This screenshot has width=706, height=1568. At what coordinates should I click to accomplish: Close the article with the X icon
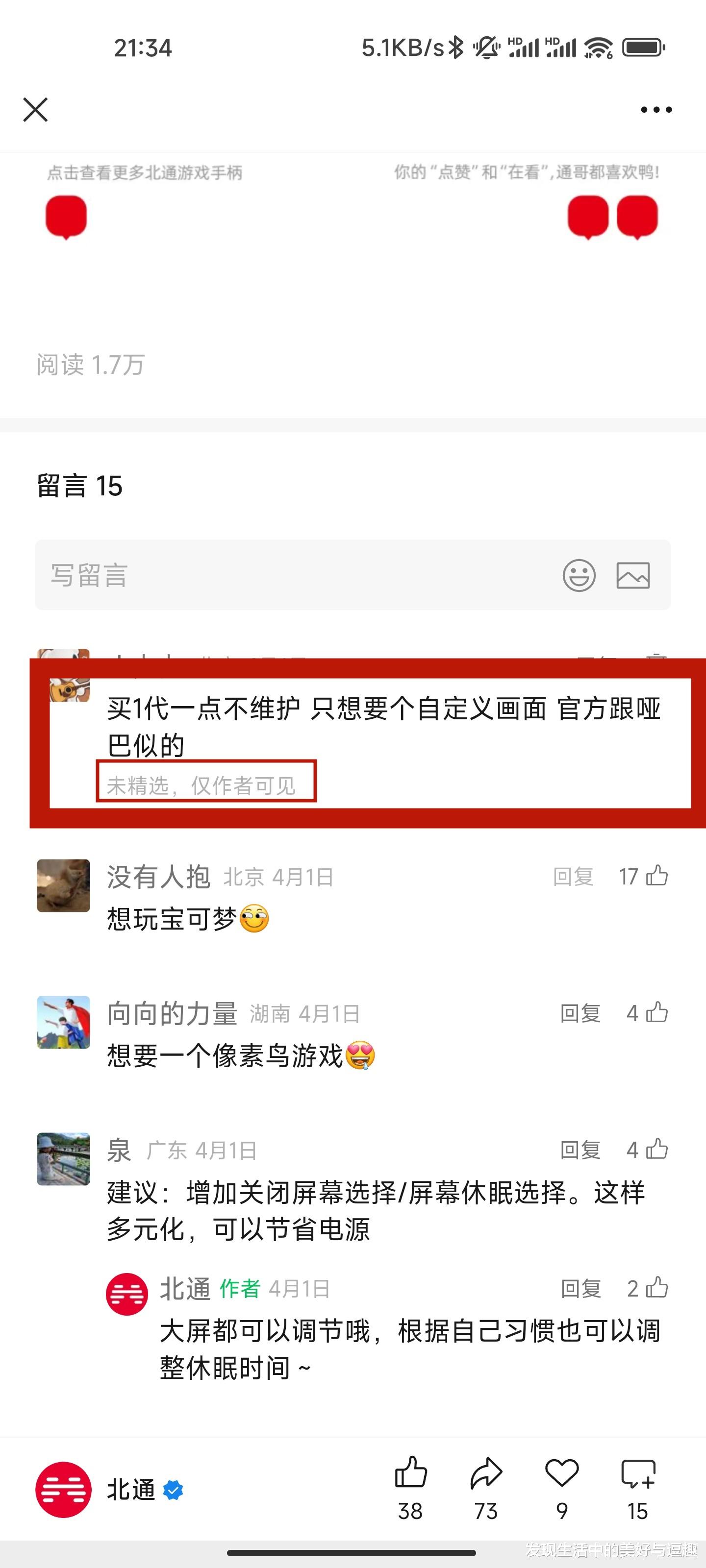click(35, 110)
